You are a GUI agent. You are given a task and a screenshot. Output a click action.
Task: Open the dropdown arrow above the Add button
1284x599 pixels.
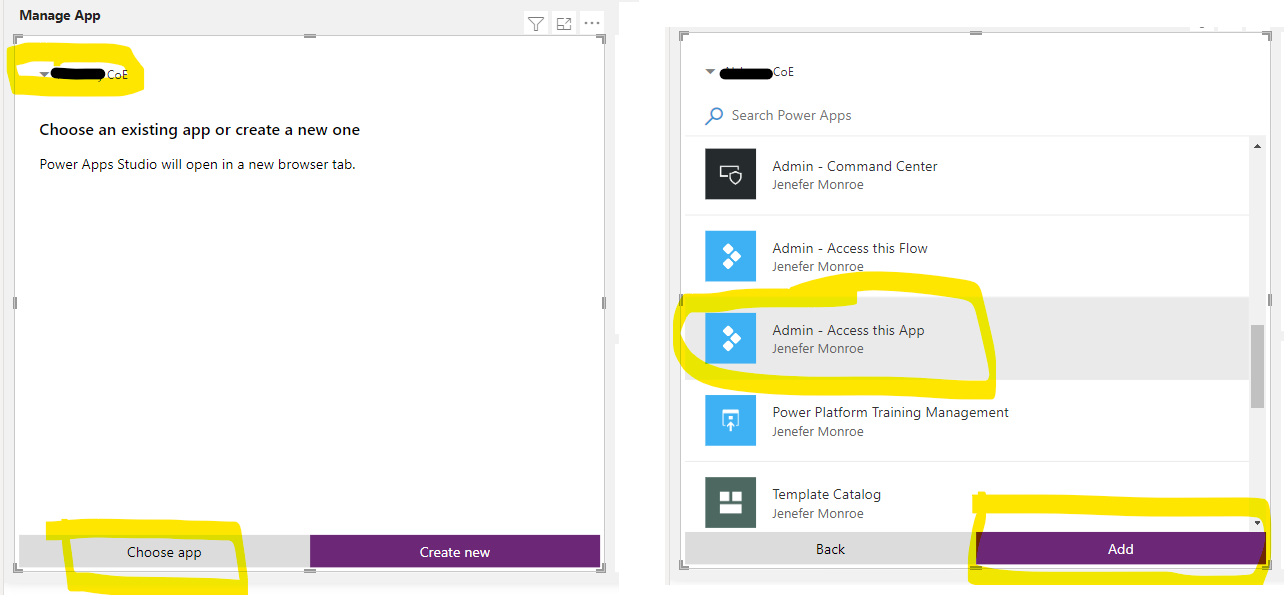click(x=1256, y=524)
